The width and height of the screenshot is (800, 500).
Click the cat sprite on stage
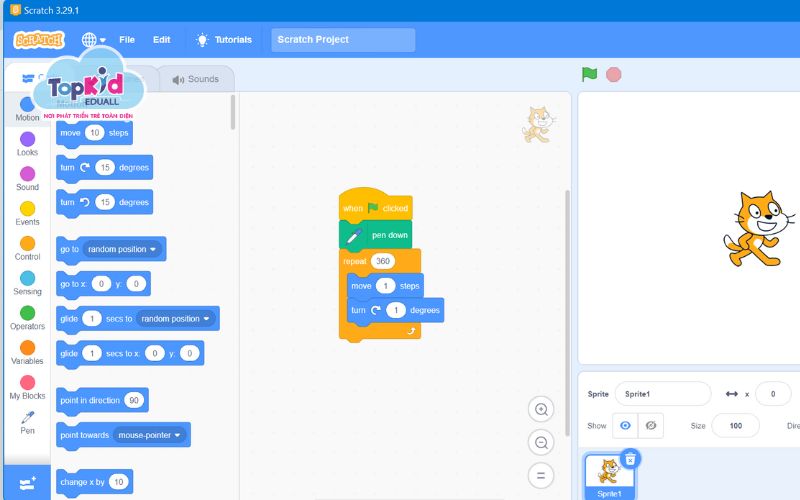(x=758, y=230)
